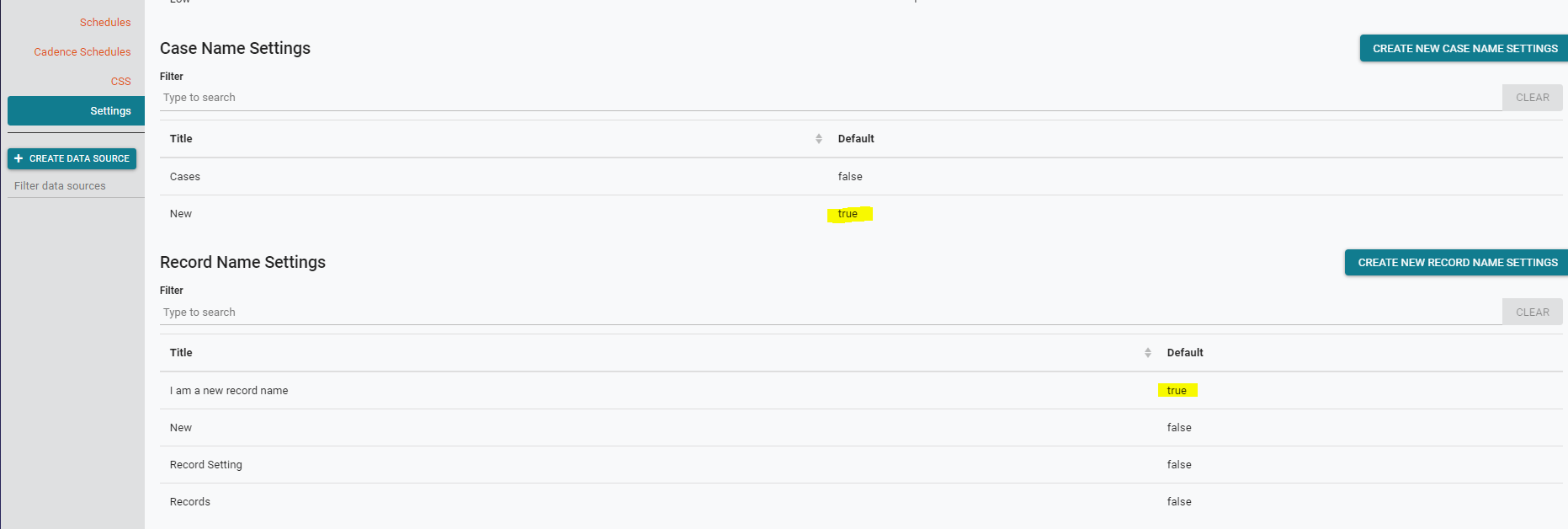Go to Cadence Schedules in sidebar
The image size is (1568, 529).
[x=82, y=52]
